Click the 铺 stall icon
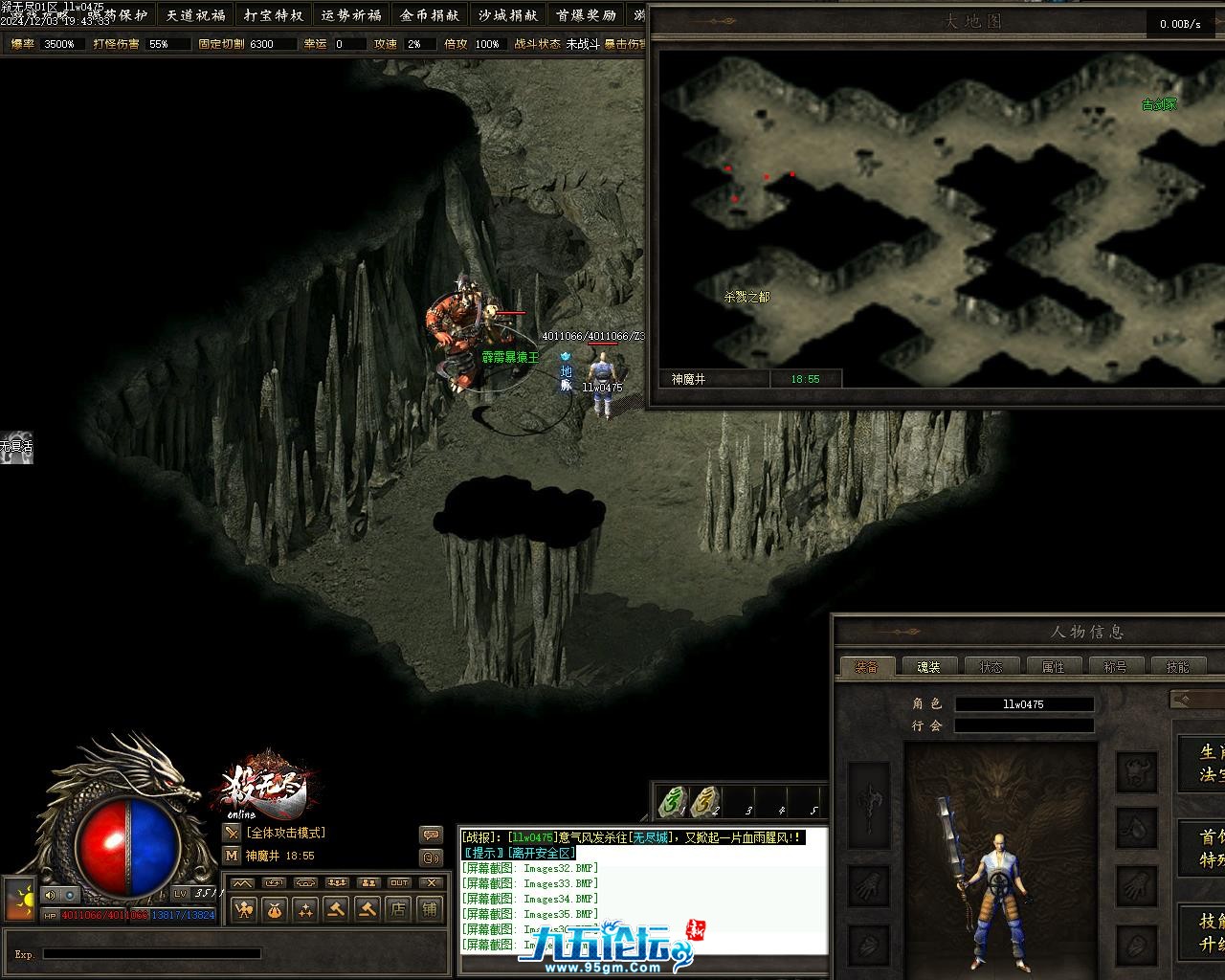This screenshot has width=1225, height=980. (430, 909)
